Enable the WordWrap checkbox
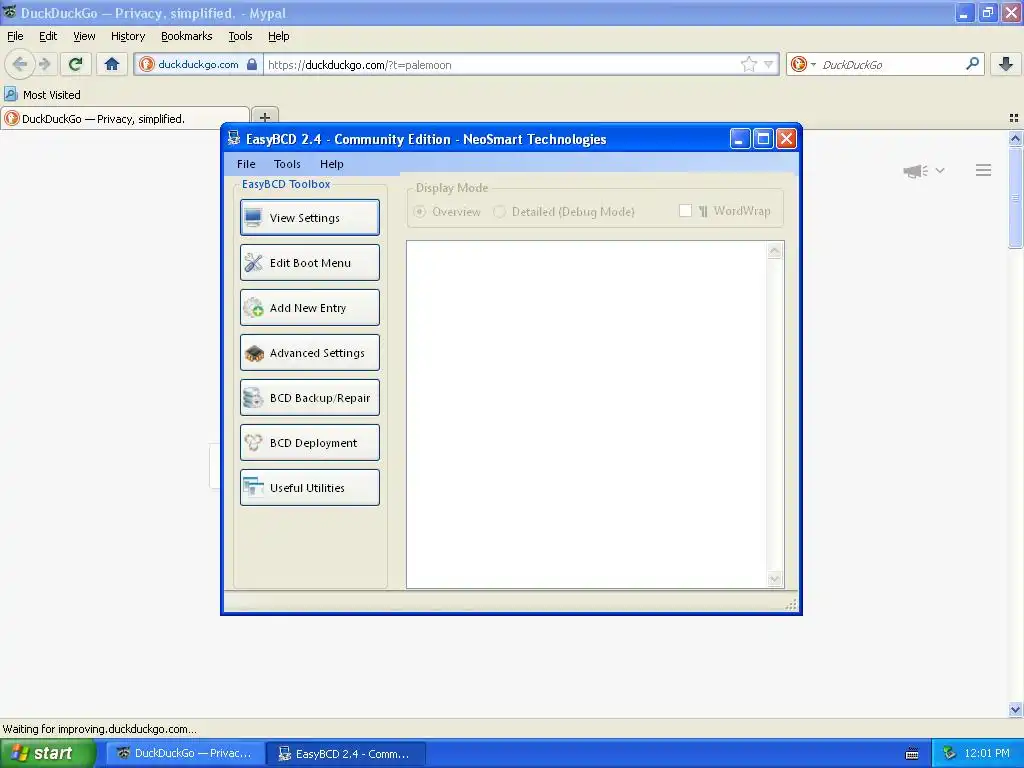 pos(685,210)
